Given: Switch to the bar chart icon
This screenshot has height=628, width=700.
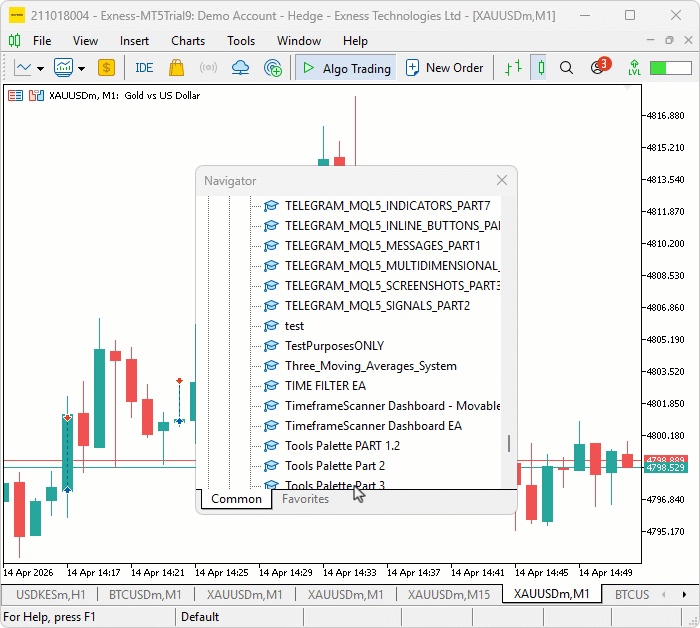Looking at the screenshot, I should coord(513,68).
